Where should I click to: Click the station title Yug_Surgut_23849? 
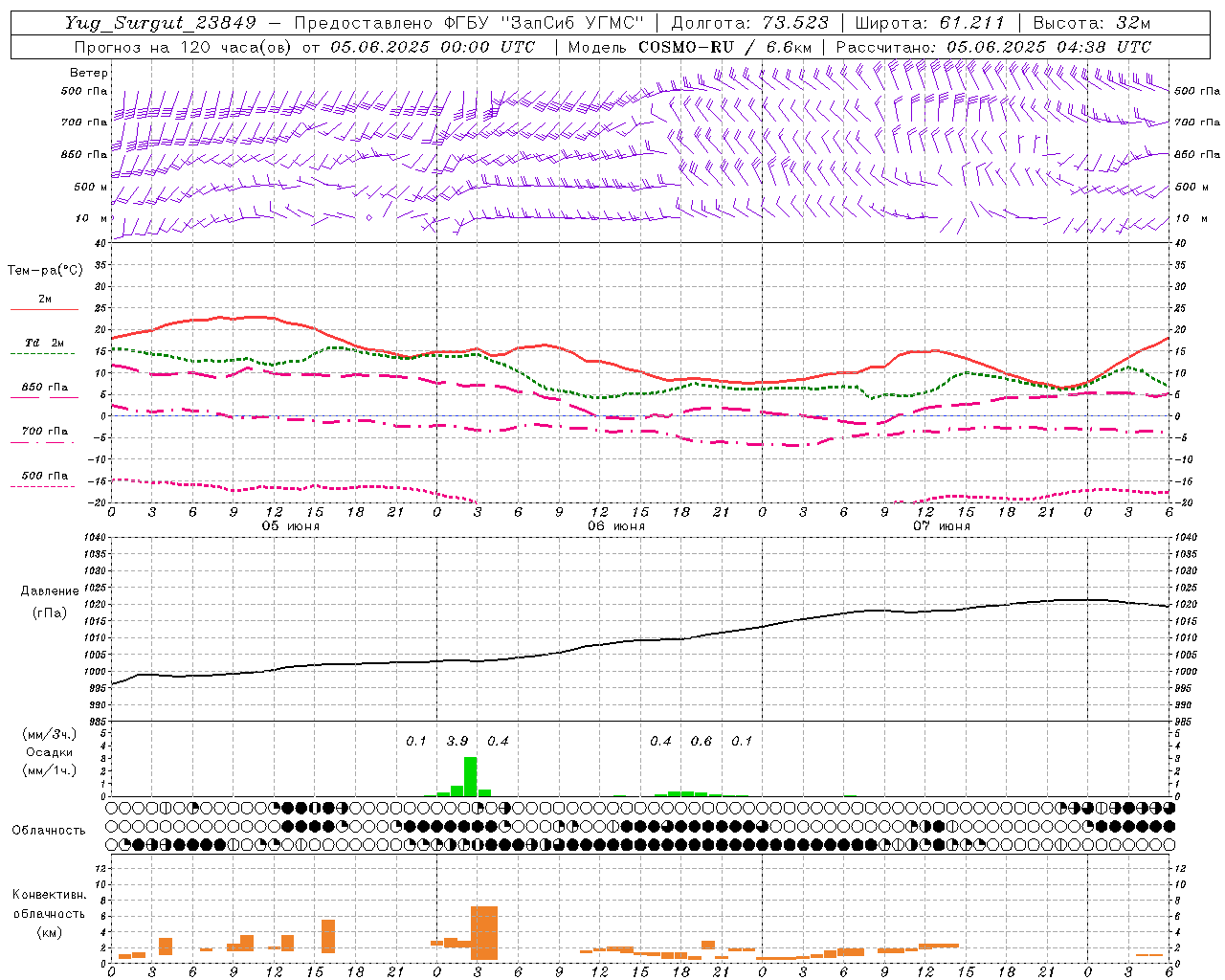pos(161,23)
